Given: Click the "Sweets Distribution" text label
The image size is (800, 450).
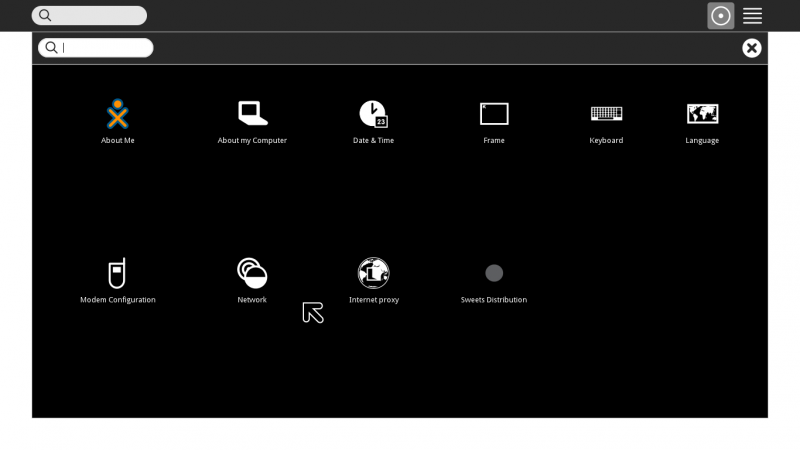Looking at the screenshot, I should 494,300.
